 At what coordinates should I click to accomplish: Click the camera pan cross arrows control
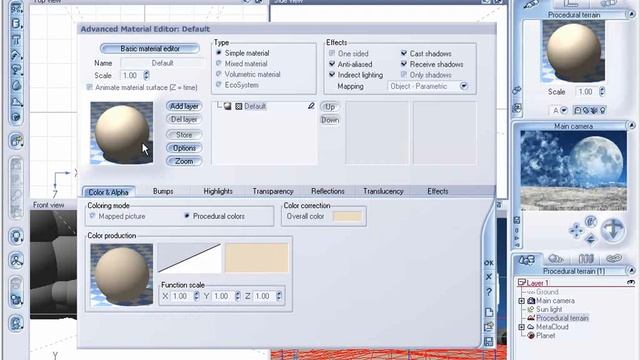pos(576,231)
